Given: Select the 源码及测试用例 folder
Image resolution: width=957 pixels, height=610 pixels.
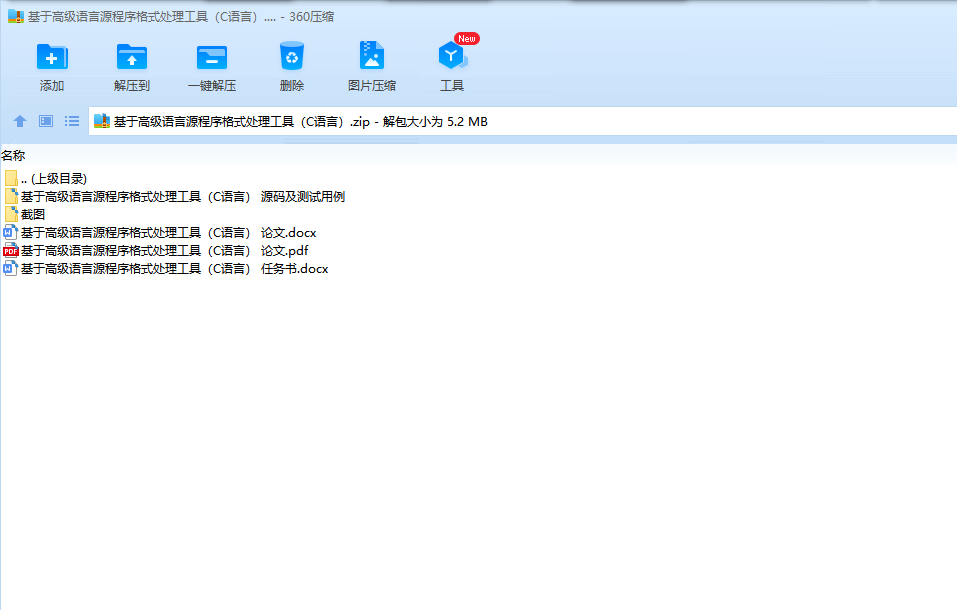Looking at the screenshot, I should [x=175, y=197].
